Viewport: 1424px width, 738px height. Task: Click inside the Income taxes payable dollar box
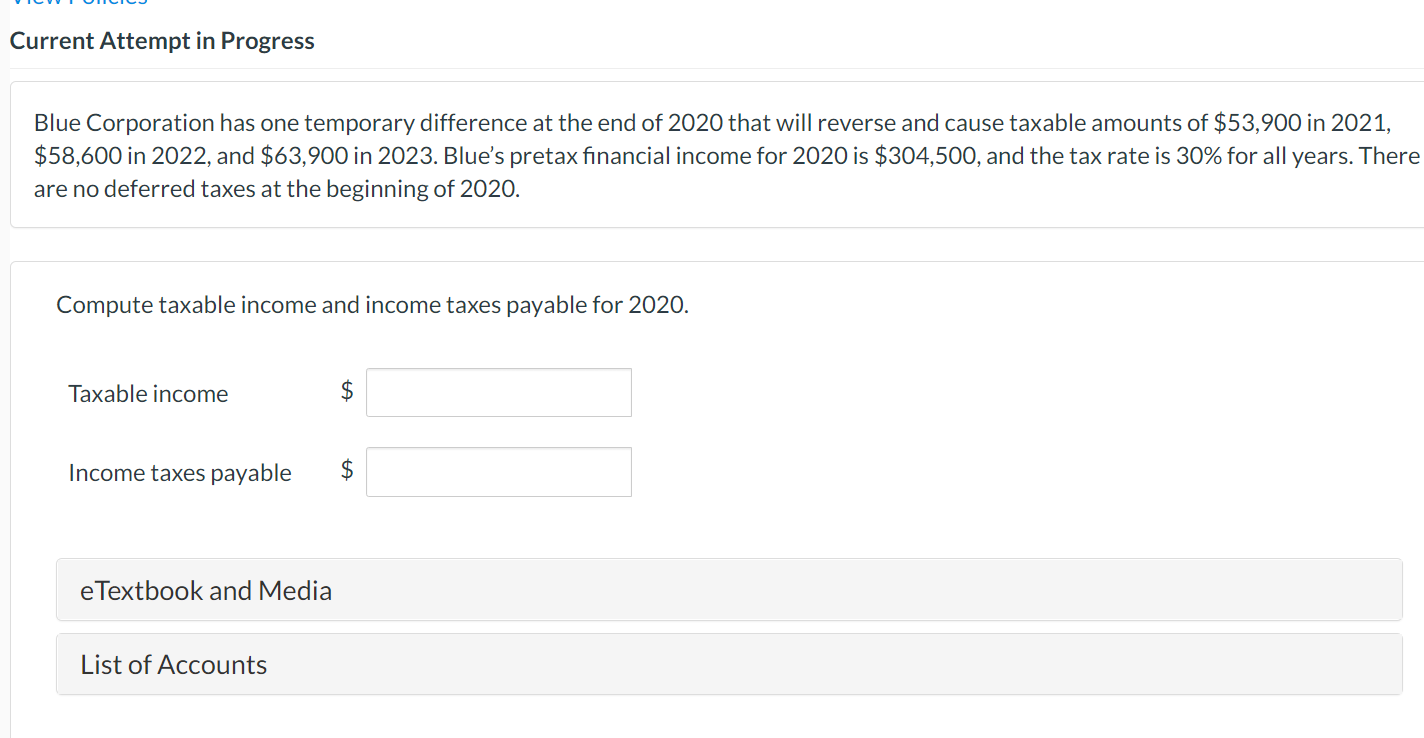[x=498, y=471]
